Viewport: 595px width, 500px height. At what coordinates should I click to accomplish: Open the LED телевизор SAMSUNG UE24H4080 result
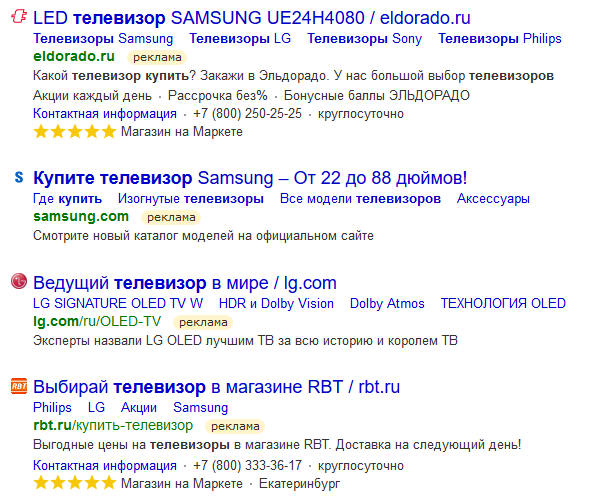pos(252,18)
